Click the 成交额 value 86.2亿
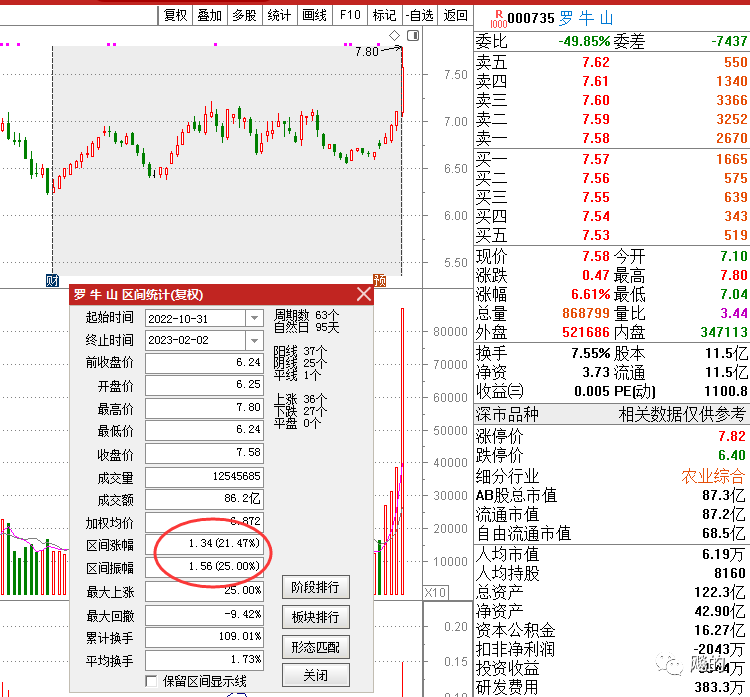750x697 pixels. click(x=242, y=498)
